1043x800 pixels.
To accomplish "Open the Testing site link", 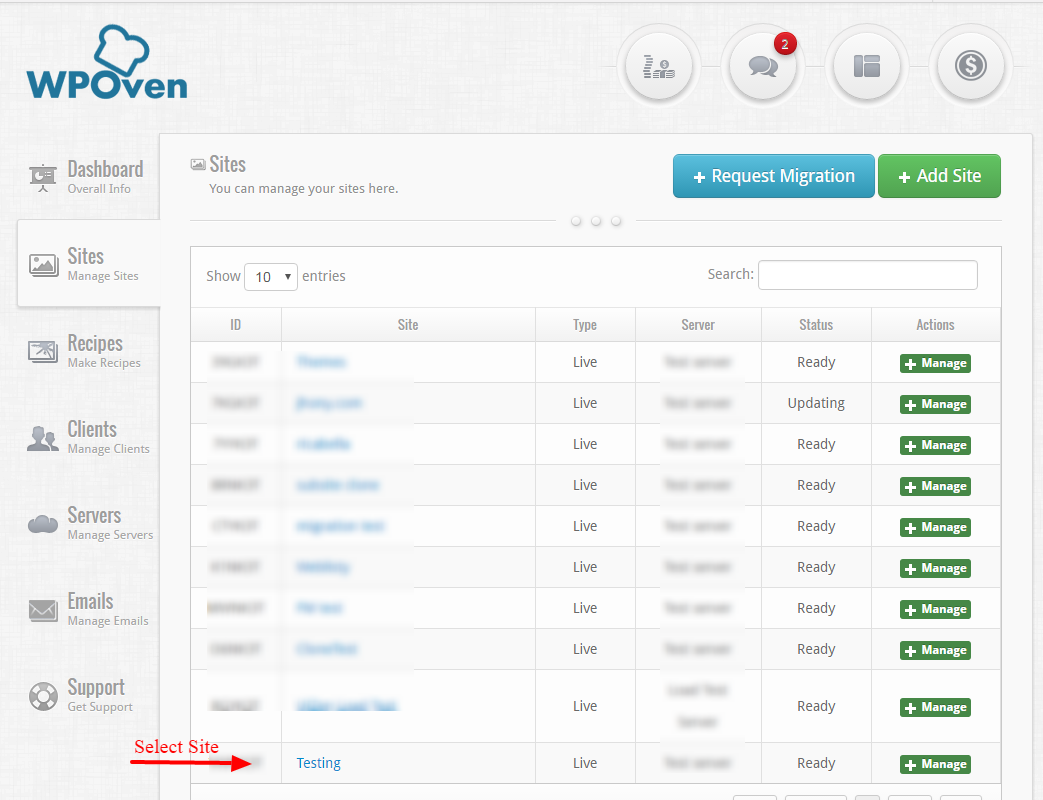I will tap(319, 763).
